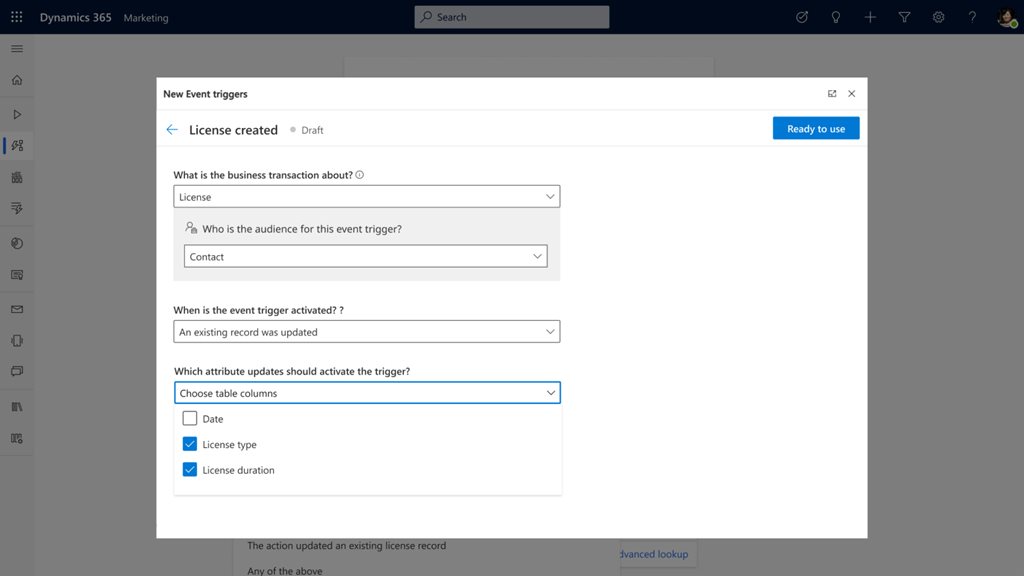The height and width of the screenshot is (576, 1024).
Task: Click the Advanced lookup link behind dialog
Action: (x=653, y=554)
